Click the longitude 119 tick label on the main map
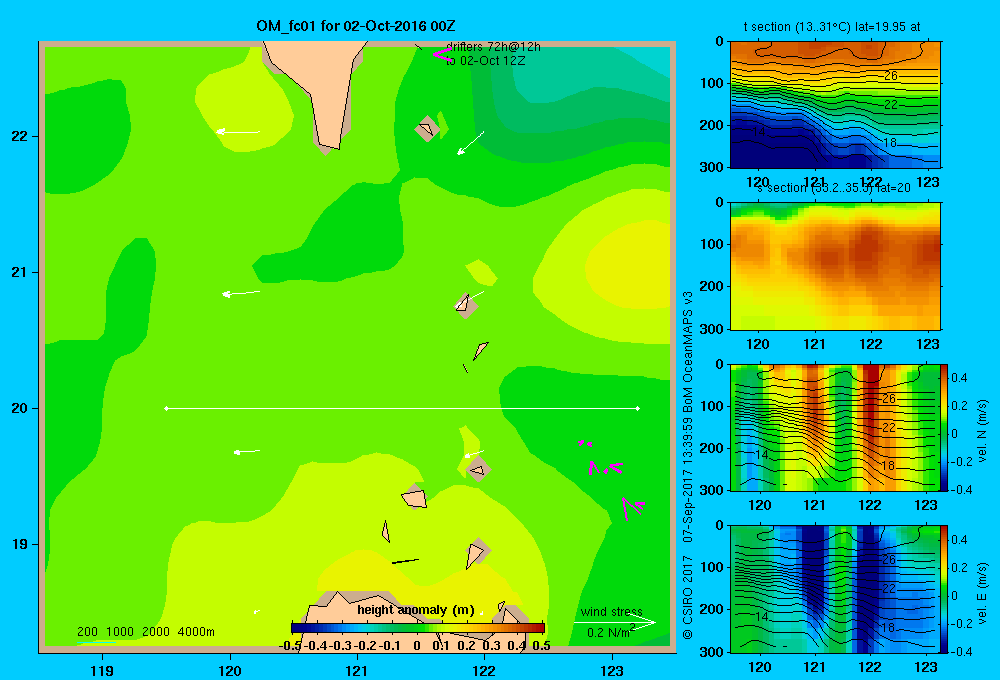1000x680 pixels. click(x=102, y=670)
